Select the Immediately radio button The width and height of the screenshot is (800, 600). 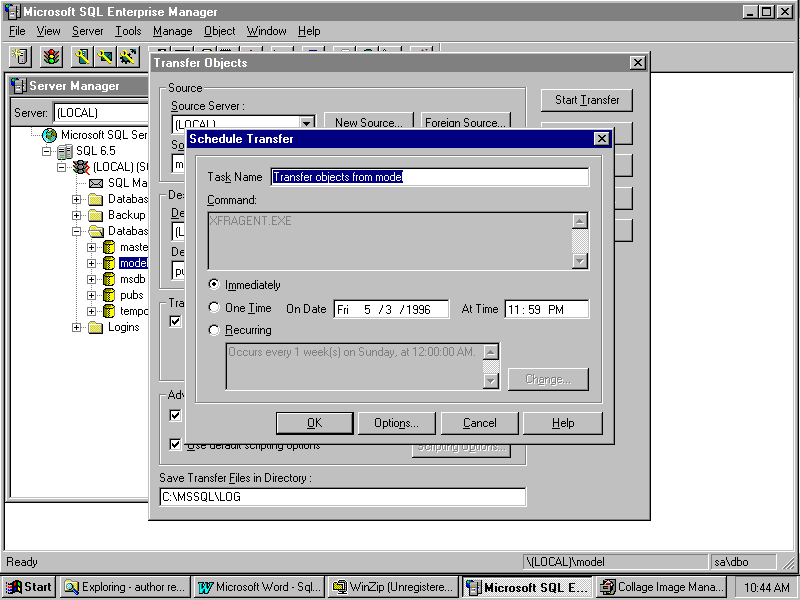(214, 285)
